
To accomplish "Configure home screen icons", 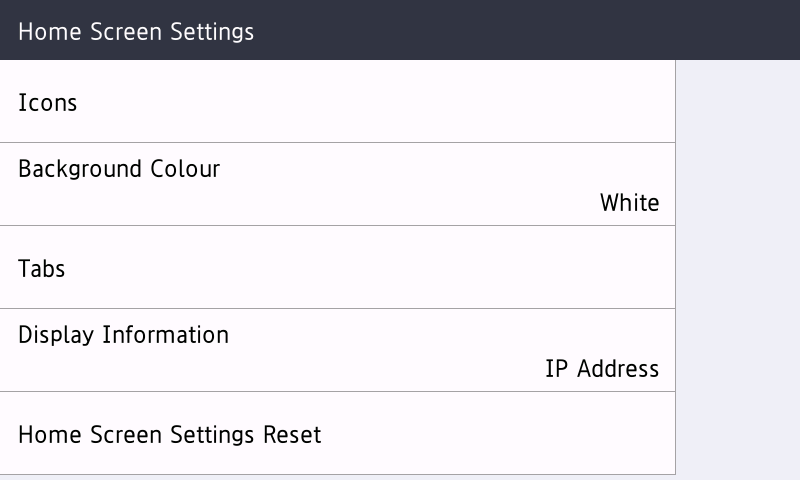I will click(337, 102).
